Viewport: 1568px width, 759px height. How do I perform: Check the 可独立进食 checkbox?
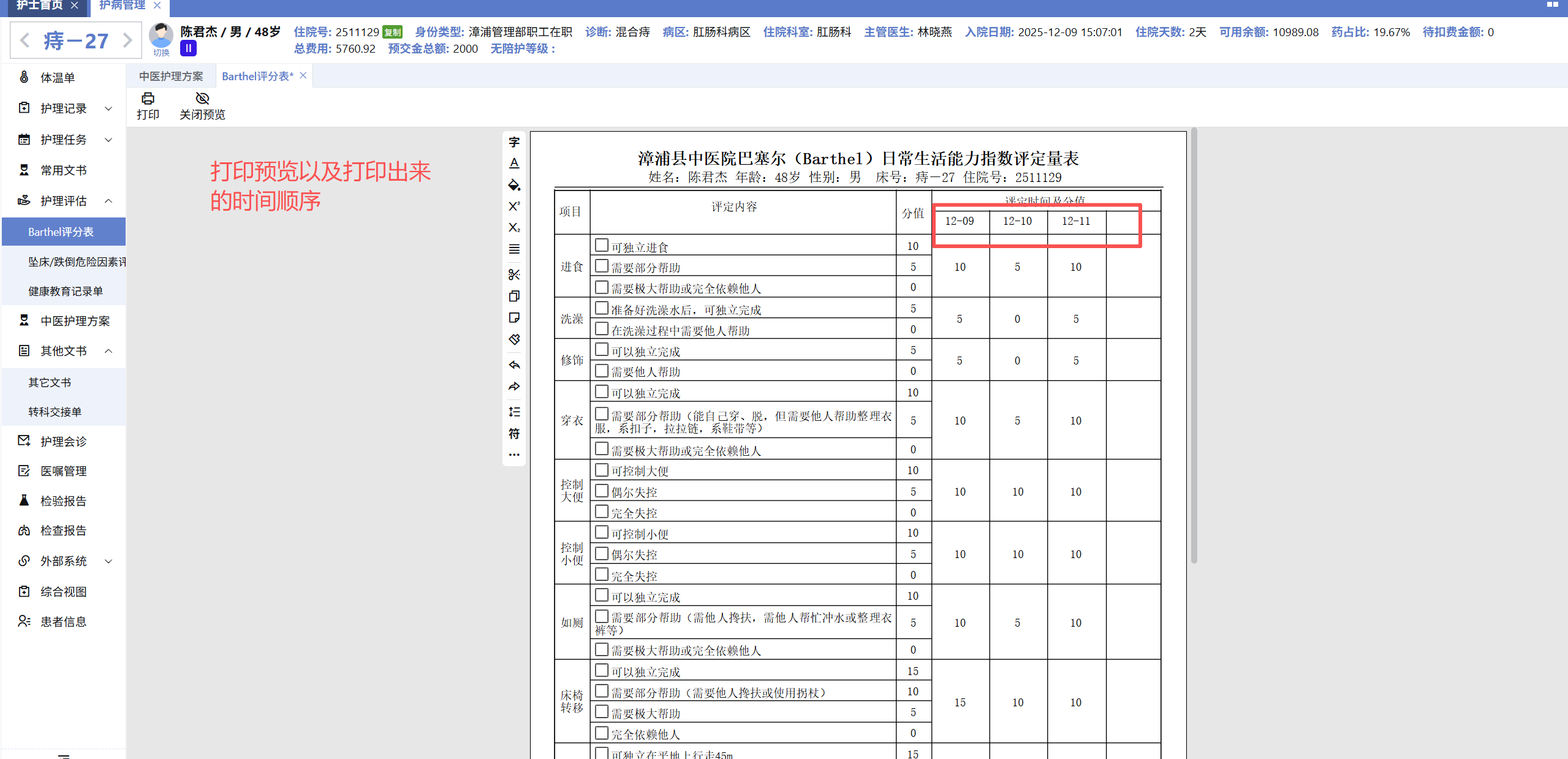coord(602,246)
